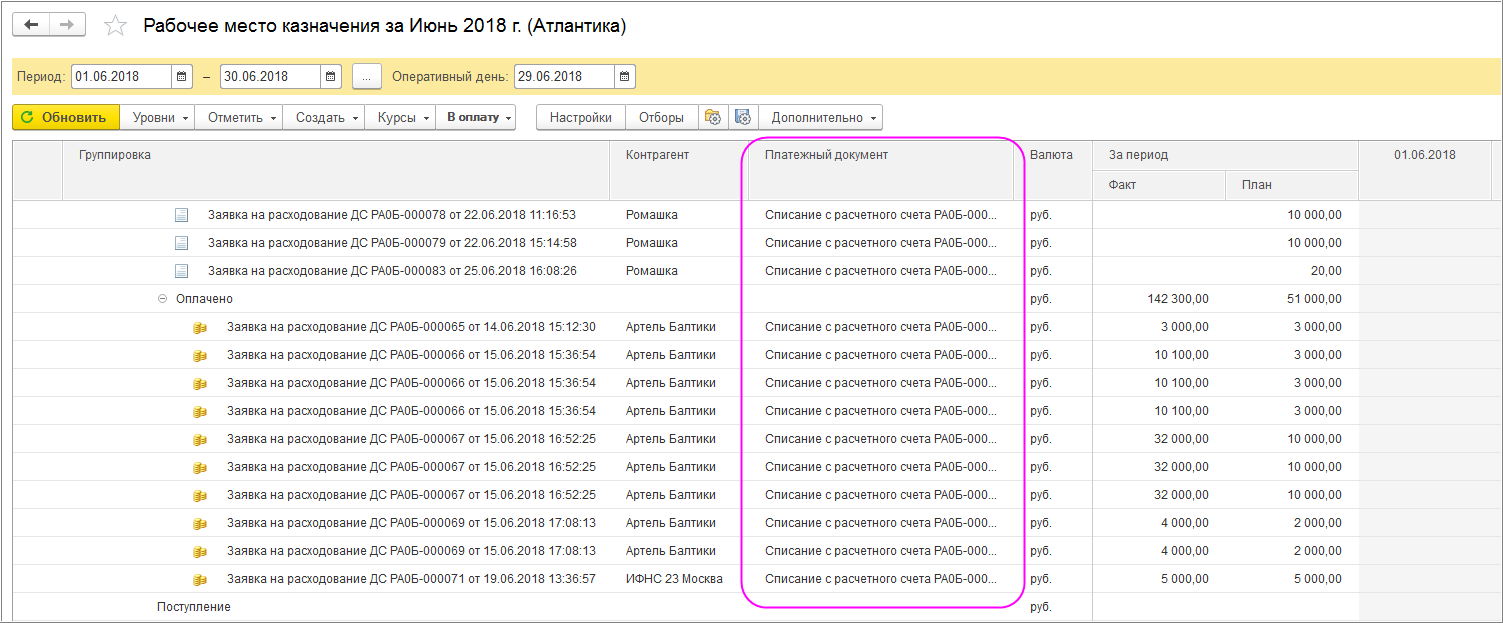This screenshot has height=623, width=1503.
Task: Click руб. currency in the Поступление row
Action: pyautogui.click(x=1041, y=607)
